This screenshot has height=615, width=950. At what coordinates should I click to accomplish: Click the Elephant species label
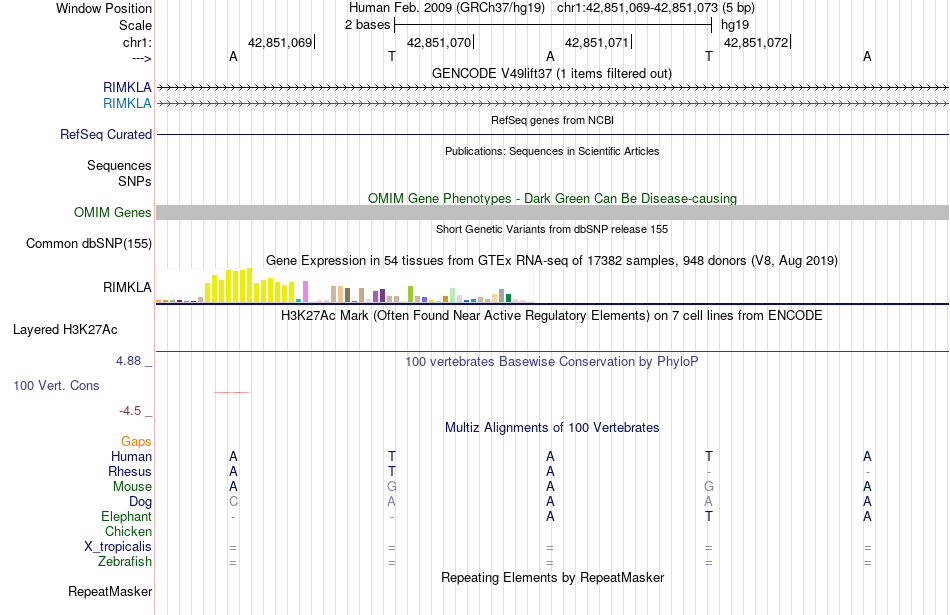pos(127,516)
